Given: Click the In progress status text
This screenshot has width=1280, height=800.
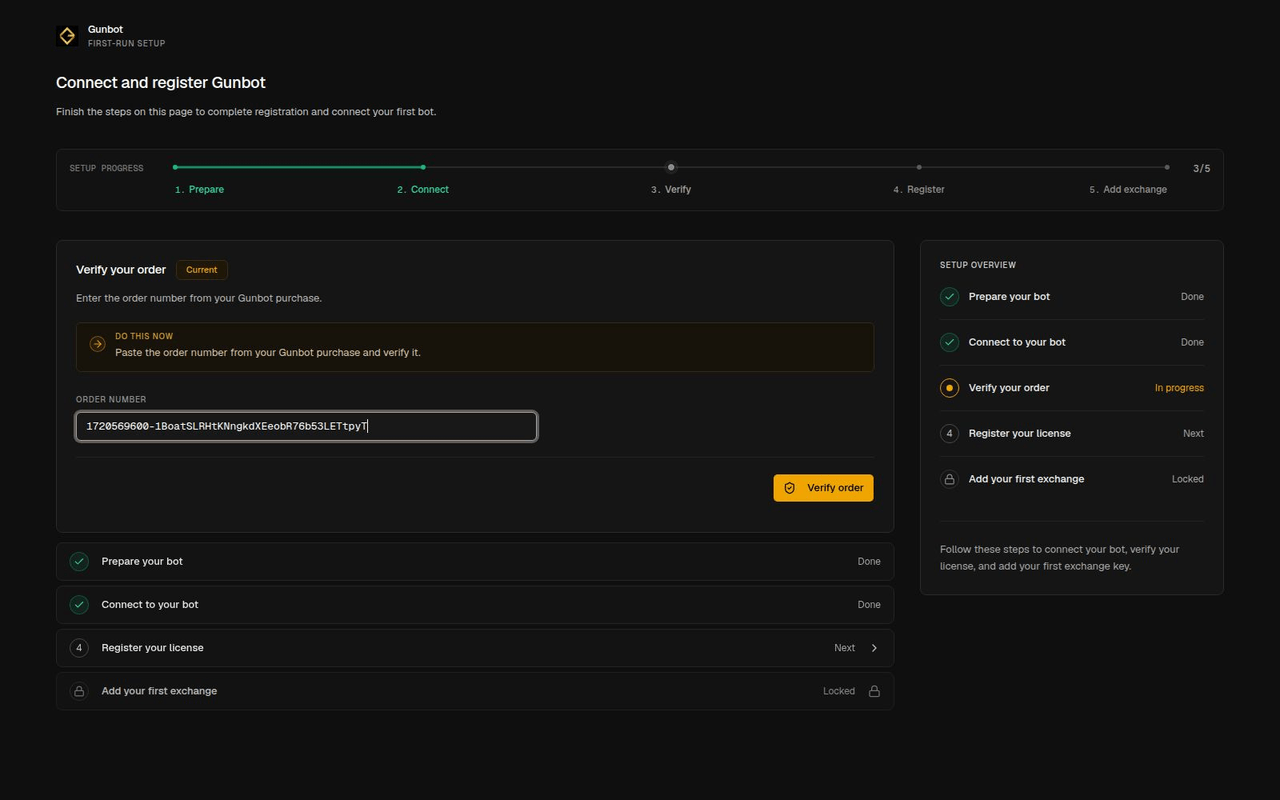Looking at the screenshot, I should click(x=1179, y=388).
